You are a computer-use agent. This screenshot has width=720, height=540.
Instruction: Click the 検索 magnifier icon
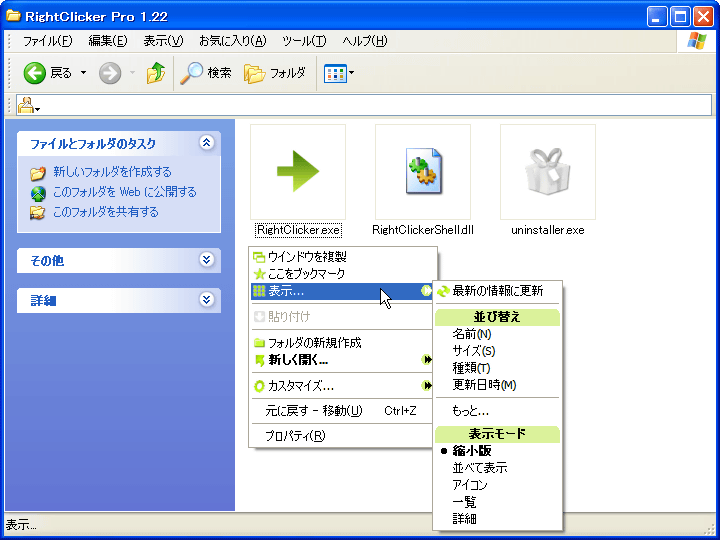[191, 73]
